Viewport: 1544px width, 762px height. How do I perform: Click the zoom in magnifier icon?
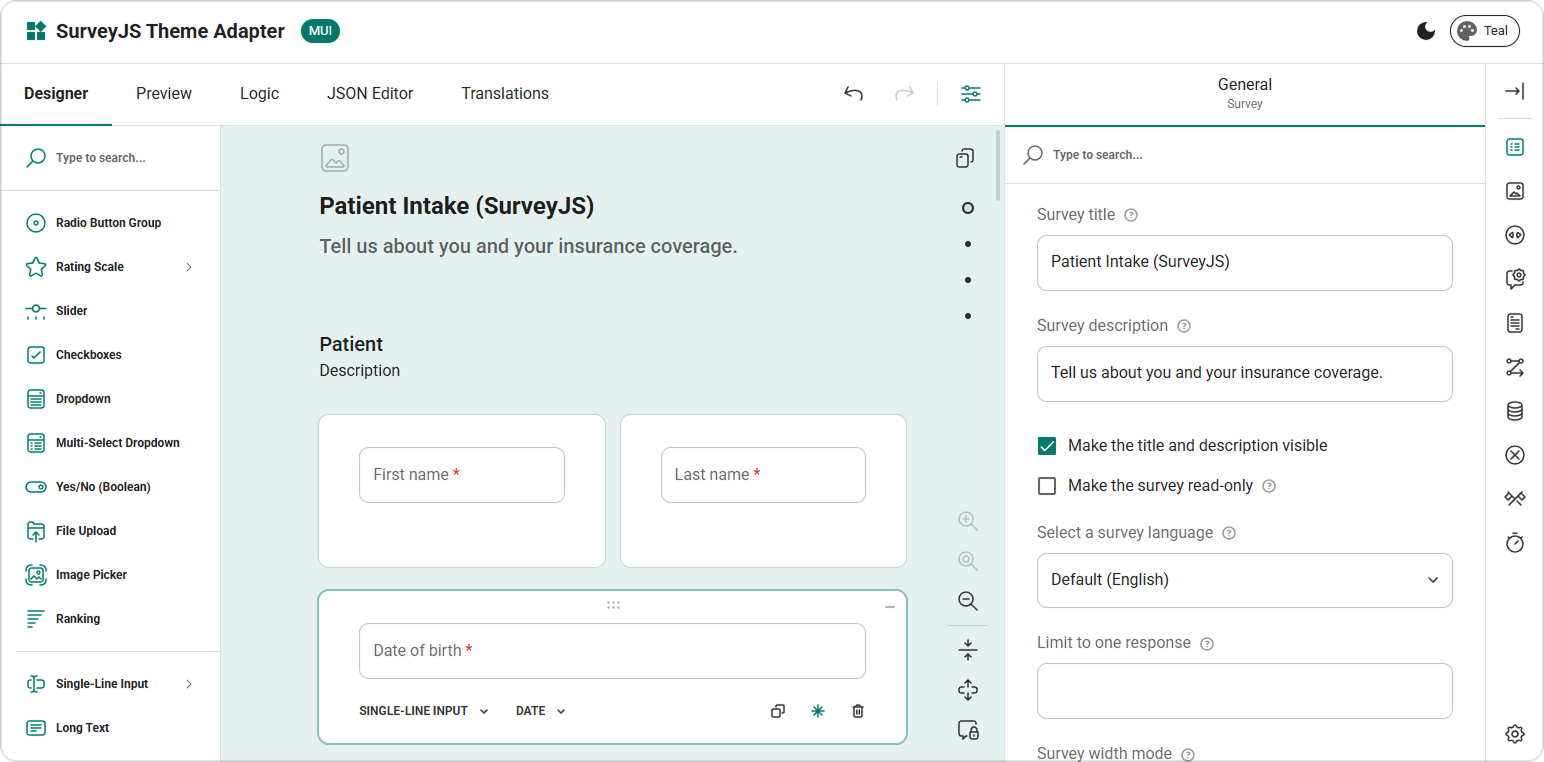967,521
